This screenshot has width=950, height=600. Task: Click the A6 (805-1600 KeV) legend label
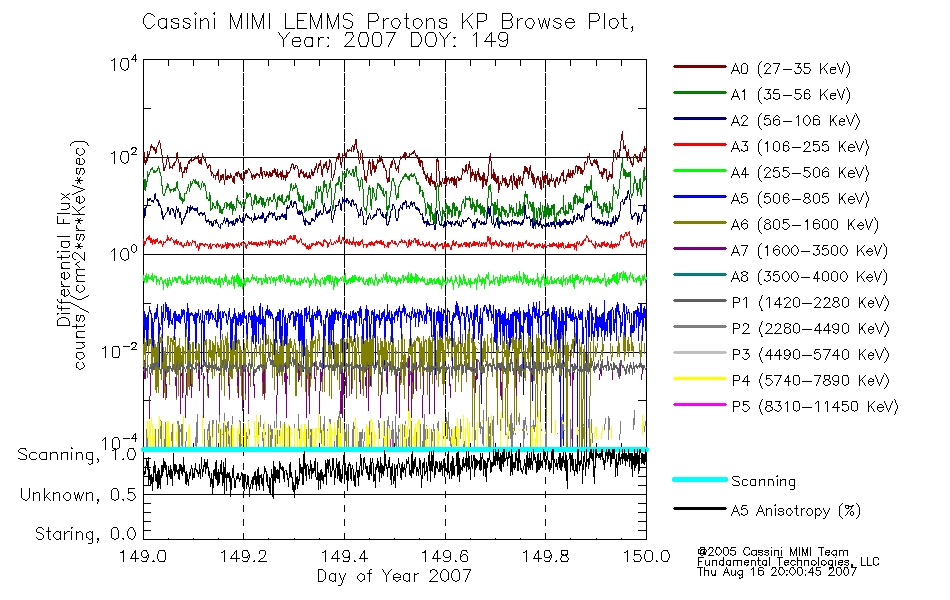click(x=805, y=225)
